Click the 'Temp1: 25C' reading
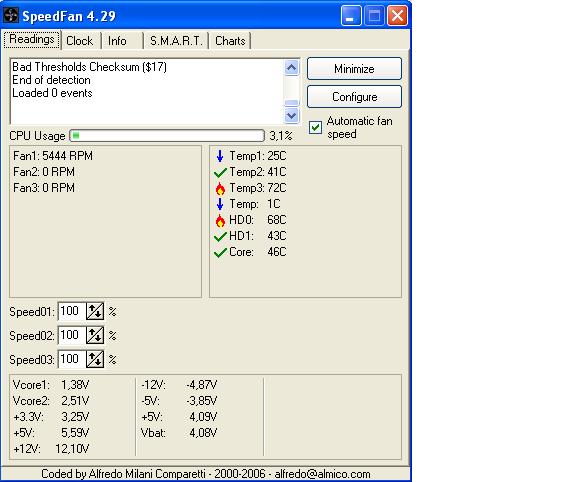The height and width of the screenshot is (482, 576). tap(258, 156)
